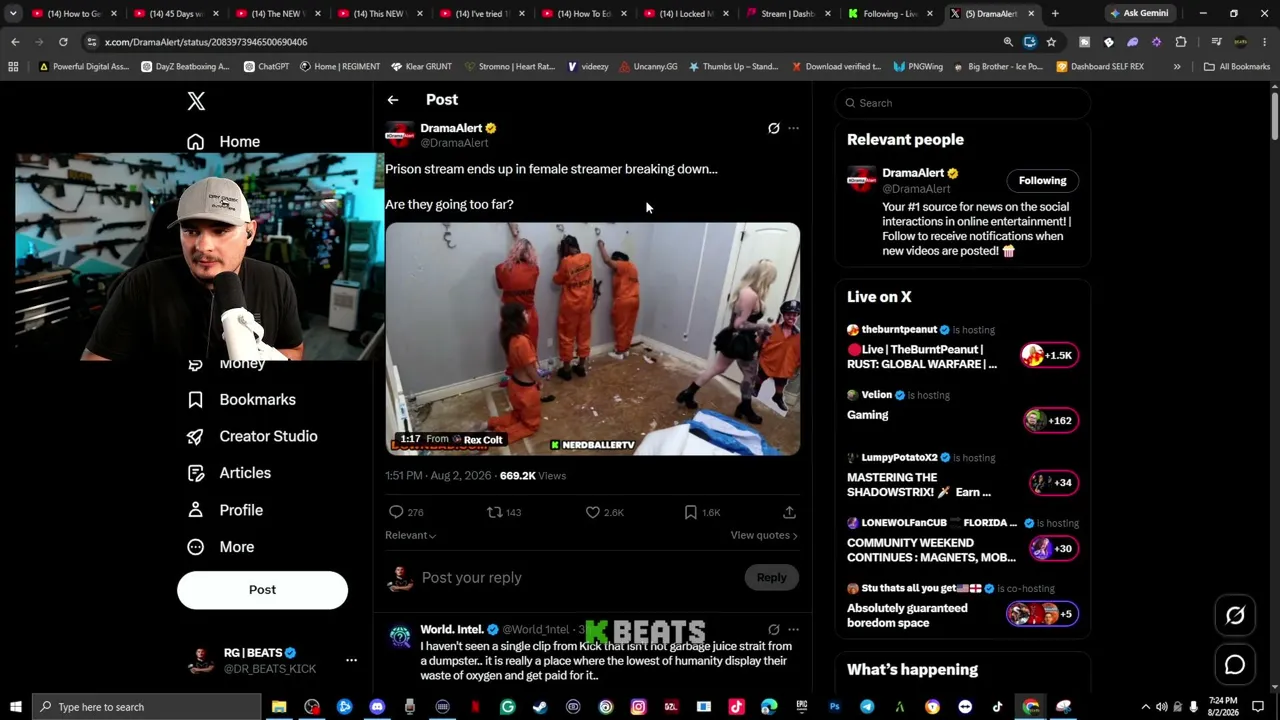This screenshot has width=1280, height=720.
Task: Open Discord from the taskbar
Action: pos(377,707)
